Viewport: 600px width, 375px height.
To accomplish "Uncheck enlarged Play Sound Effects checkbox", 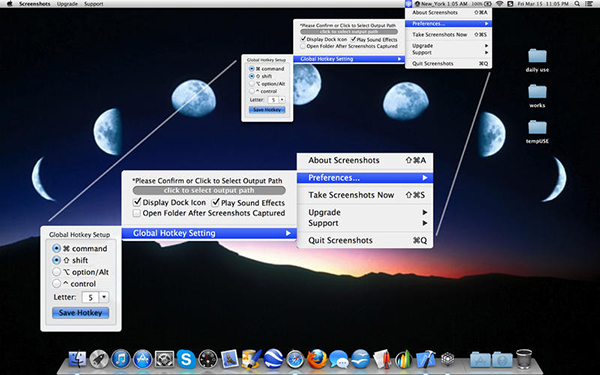I will (215, 202).
